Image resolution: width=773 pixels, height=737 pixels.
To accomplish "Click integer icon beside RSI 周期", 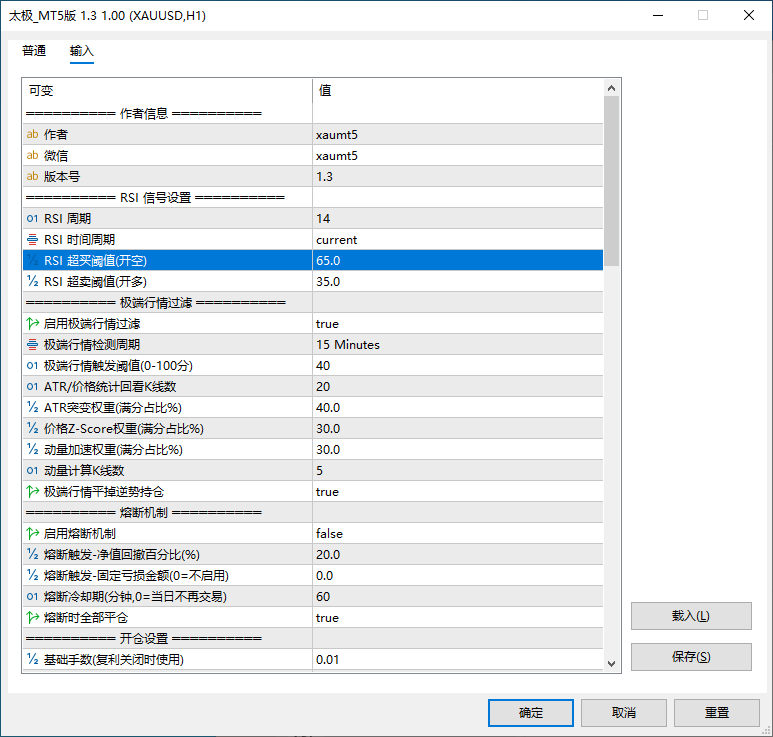I will point(33,218).
